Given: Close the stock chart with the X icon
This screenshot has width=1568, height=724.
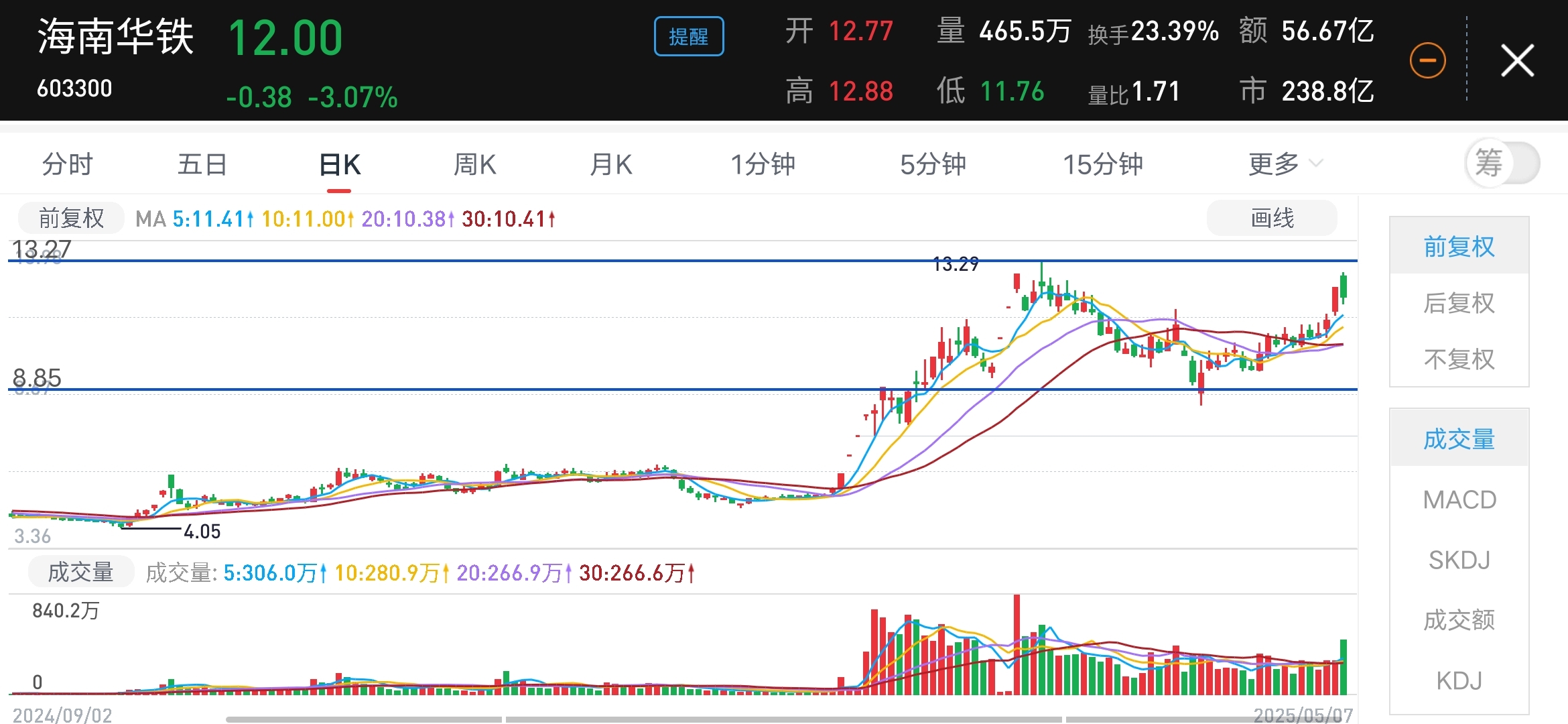Looking at the screenshot, I should (x=1517, y=60).
